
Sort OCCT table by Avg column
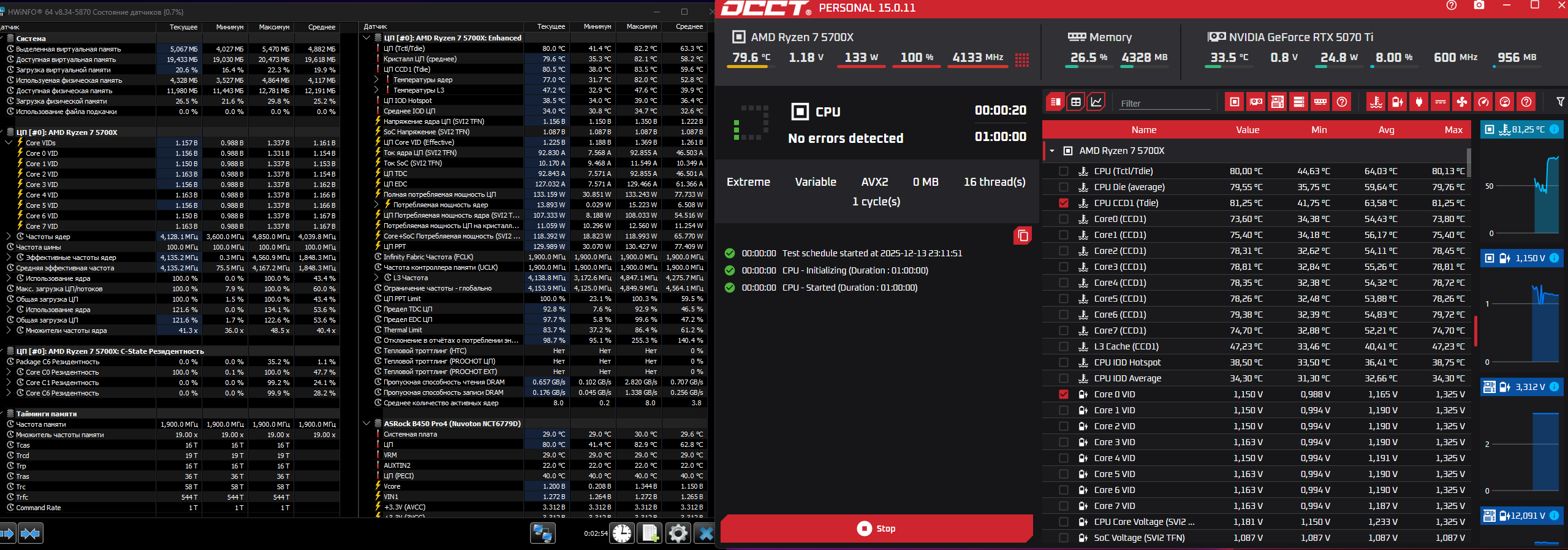(1386, 130)
